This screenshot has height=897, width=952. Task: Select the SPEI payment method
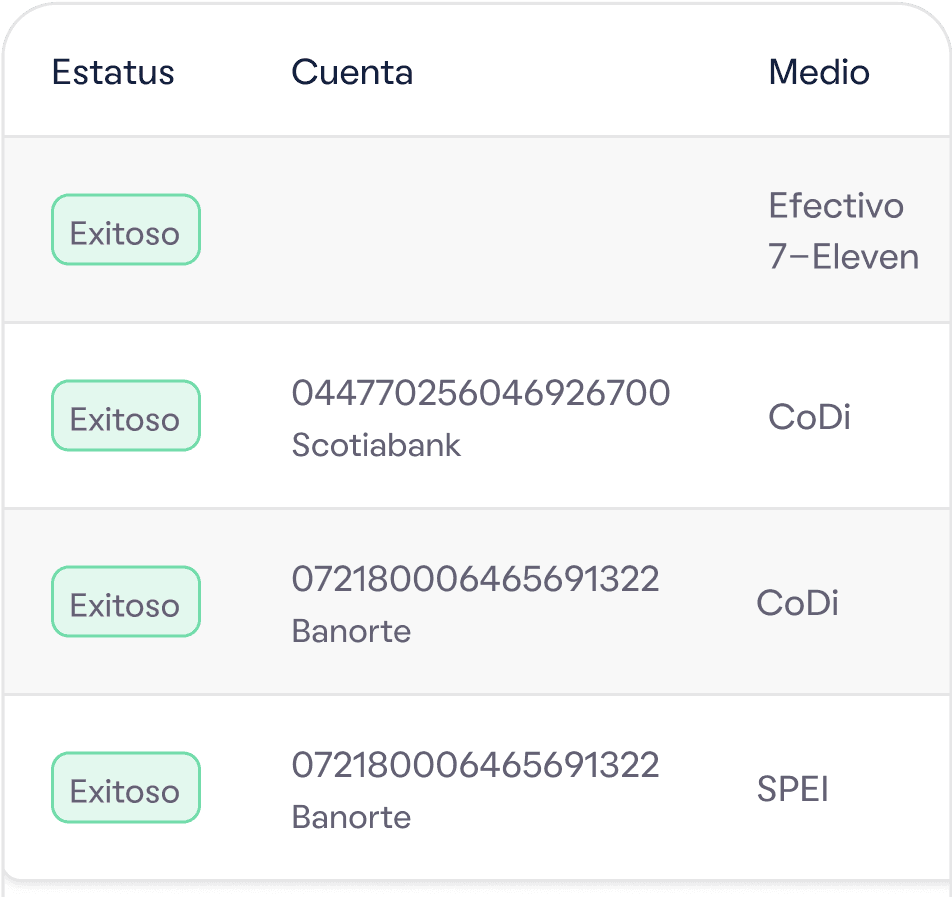point(792,789)
